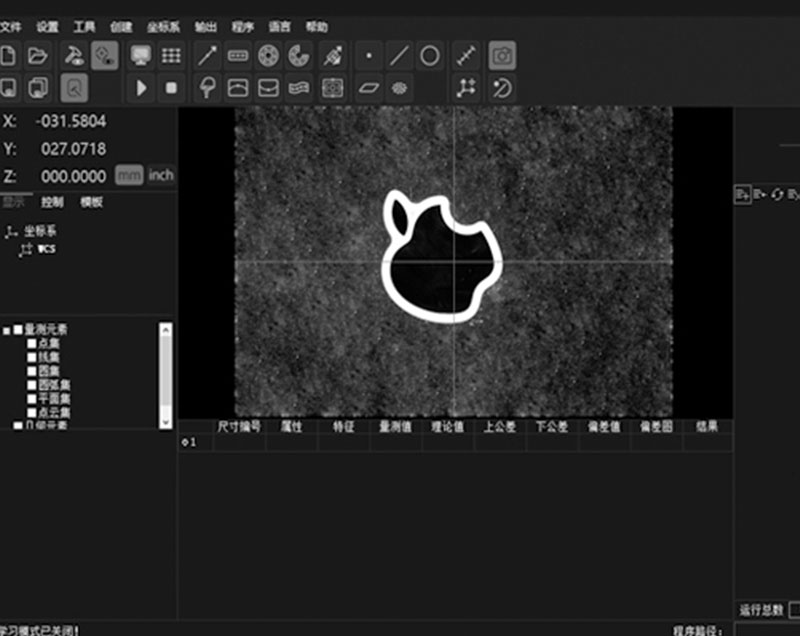The image size is (800, 636).
Task: Click the monitor display icon
Action: coord(141,56)
